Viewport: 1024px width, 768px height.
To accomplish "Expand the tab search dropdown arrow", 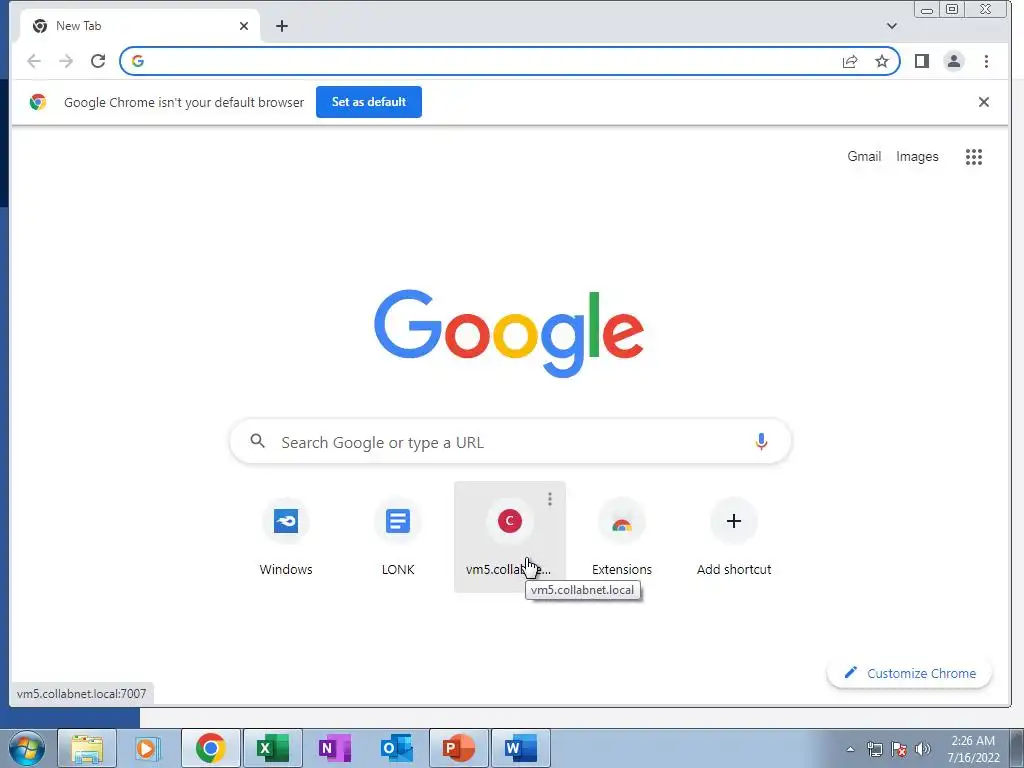I will (x=891, y=26).
